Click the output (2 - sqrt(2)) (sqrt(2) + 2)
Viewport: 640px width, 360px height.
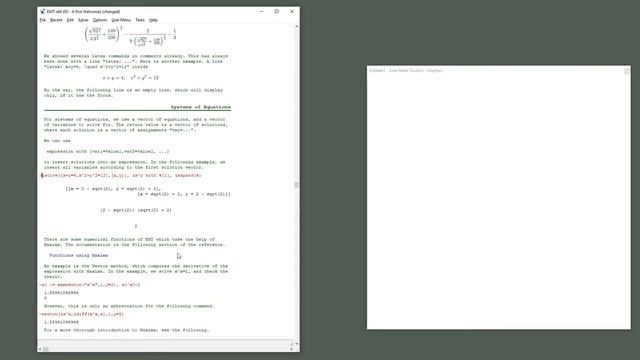pyautogui.click(x=136, y=210)
